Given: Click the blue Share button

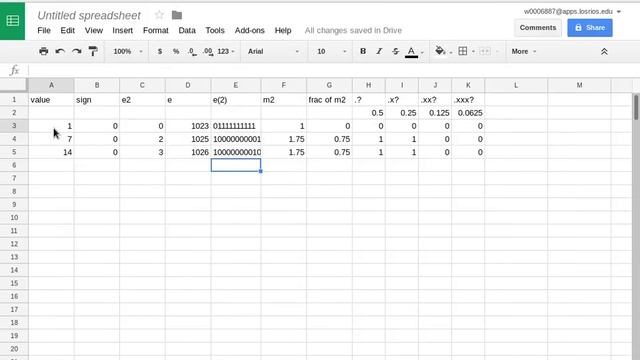Looking at the screenshot, I should click(x=589, y=28).
